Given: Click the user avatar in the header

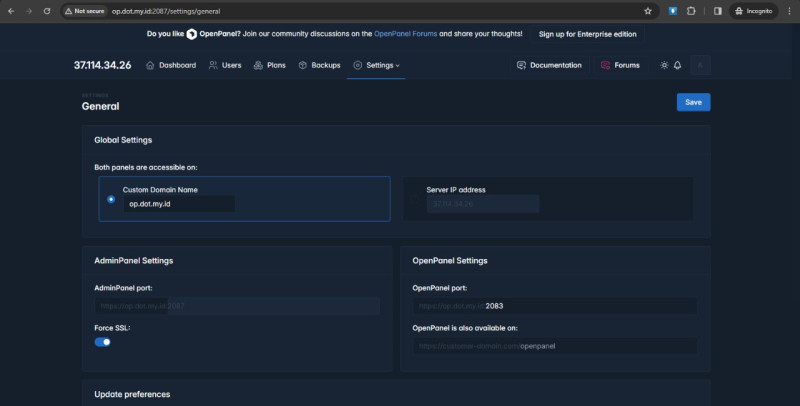Looking at the screenshot, I should tap(700, 65).
